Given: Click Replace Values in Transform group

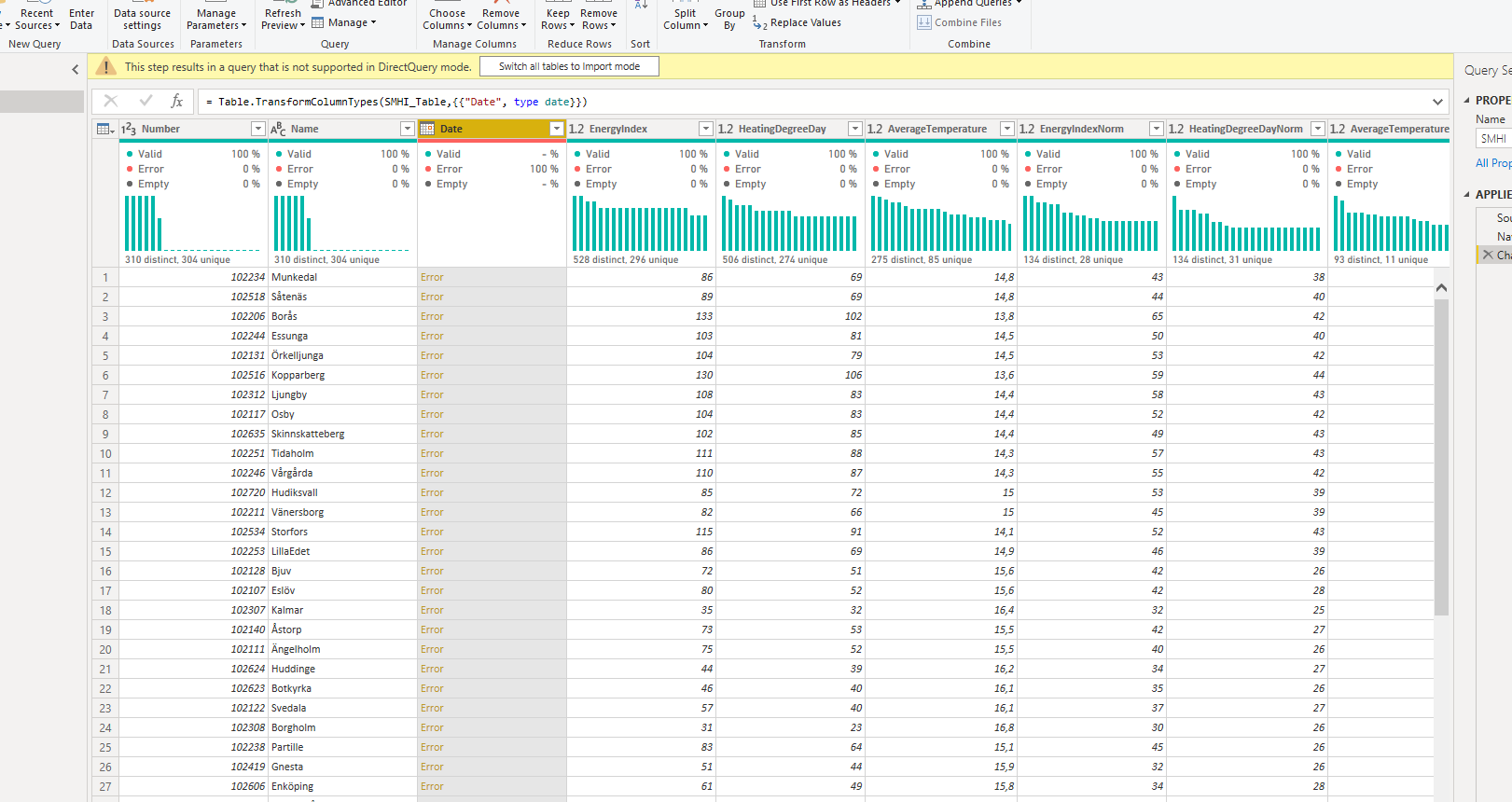Looking at the screenshot, I should click(798, 22).
